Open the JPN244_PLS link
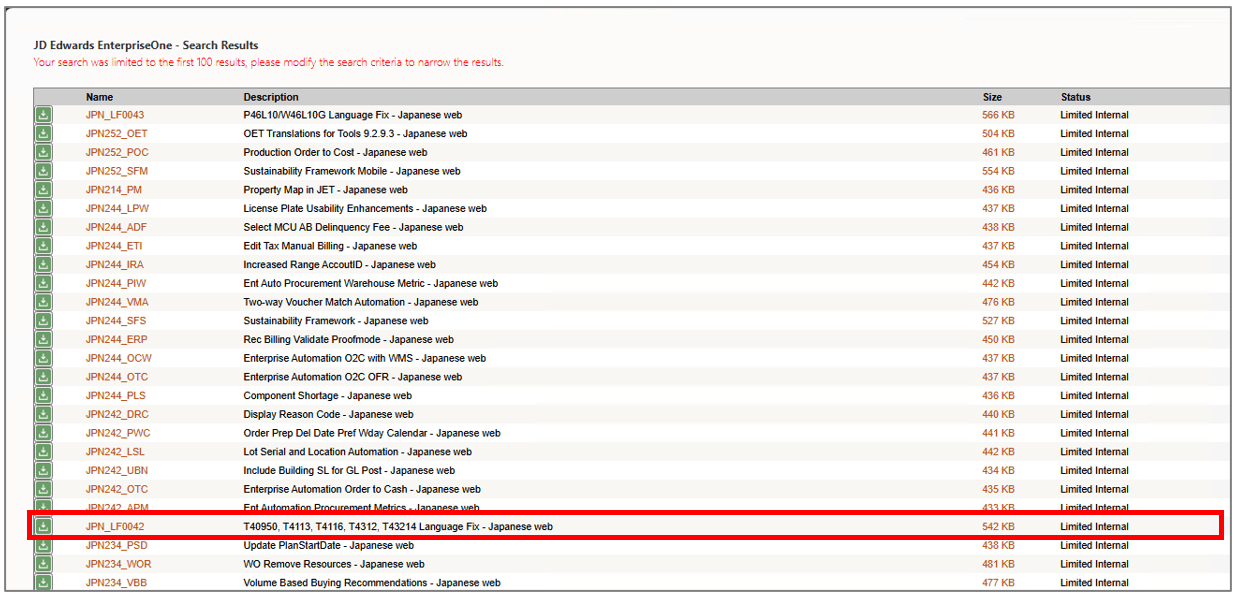This screenshot has width=1234, height=594. (x=117, y=396)
